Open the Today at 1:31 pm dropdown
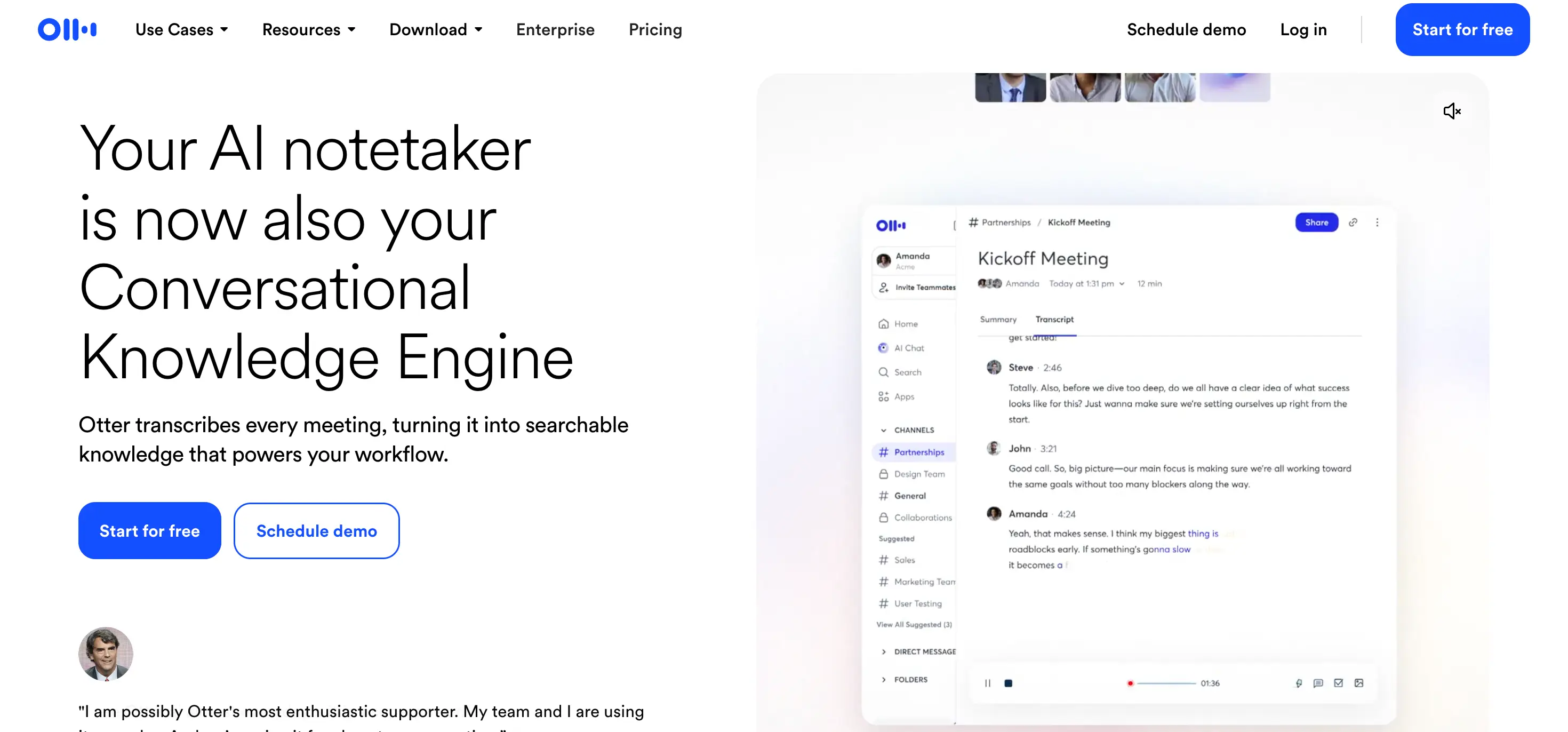Screen dimensions: 1568x732 1087,284
